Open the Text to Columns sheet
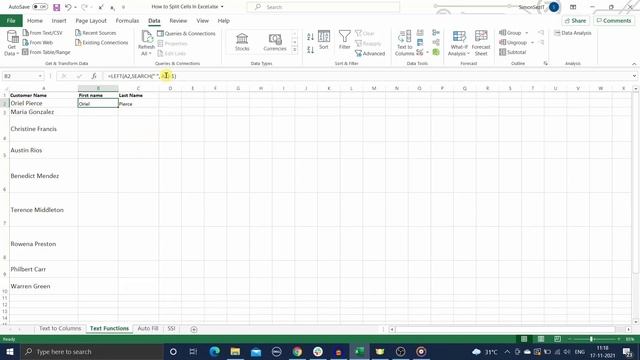 pyautogui.click(x=60, y=329)
